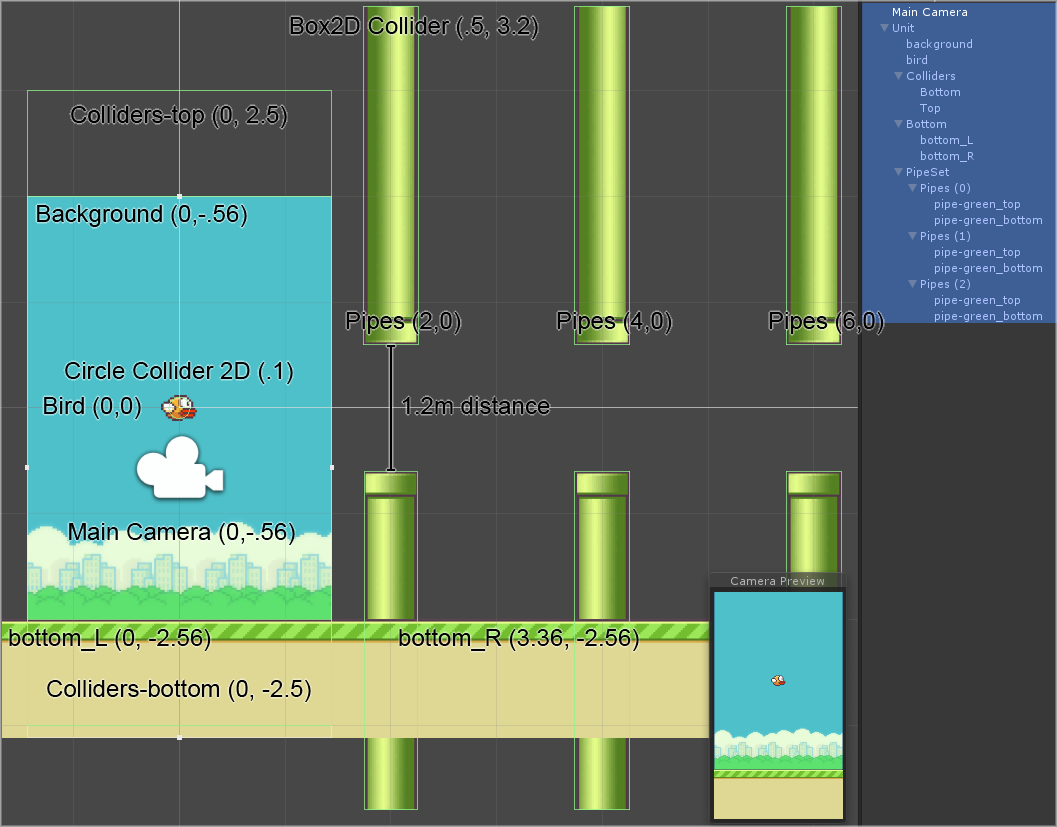Collapse the Pipes (1) expander

point(911,236)
